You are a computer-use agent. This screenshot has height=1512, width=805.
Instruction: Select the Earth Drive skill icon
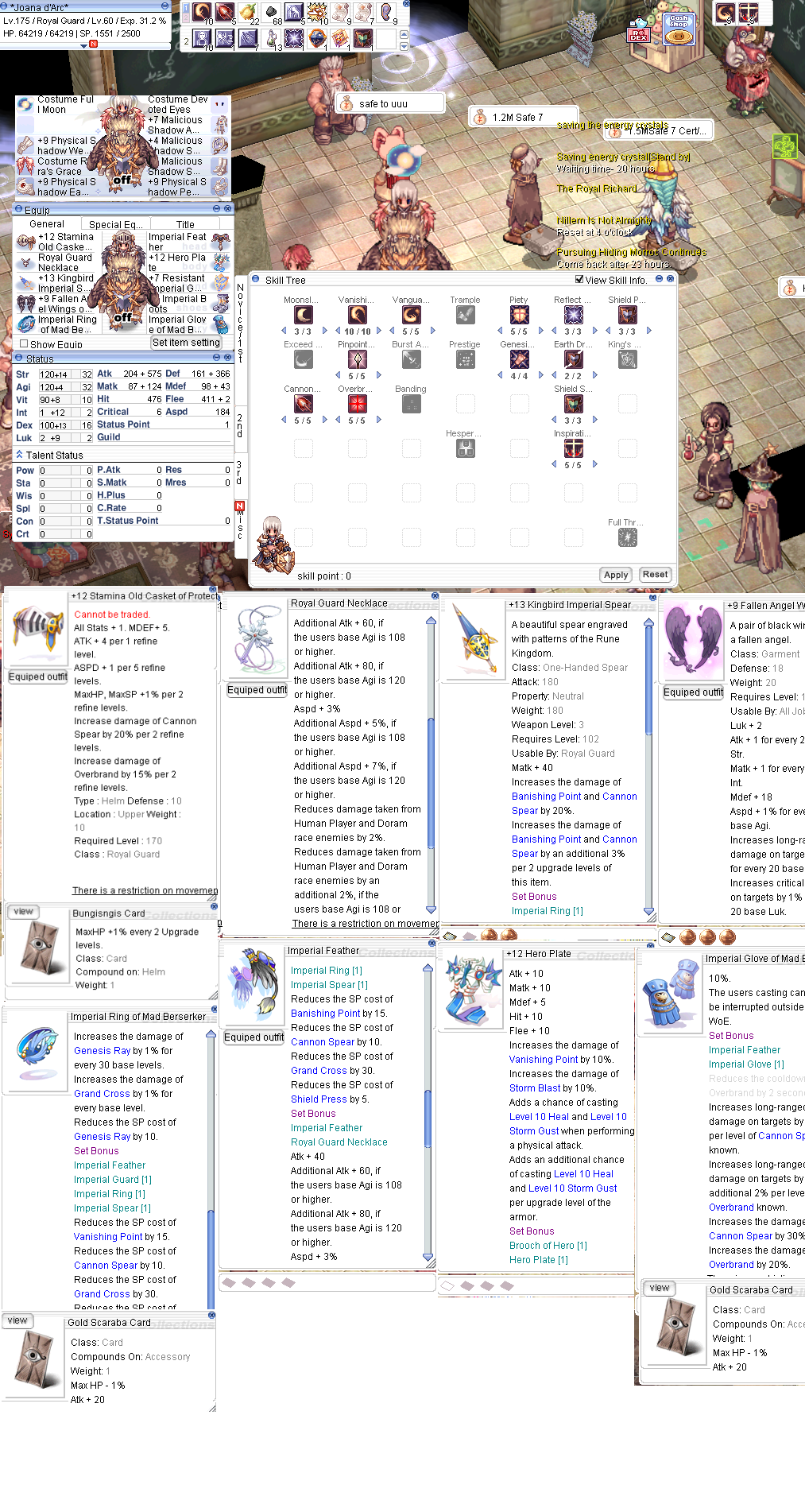pyautogui.click(x=573, y=359)
